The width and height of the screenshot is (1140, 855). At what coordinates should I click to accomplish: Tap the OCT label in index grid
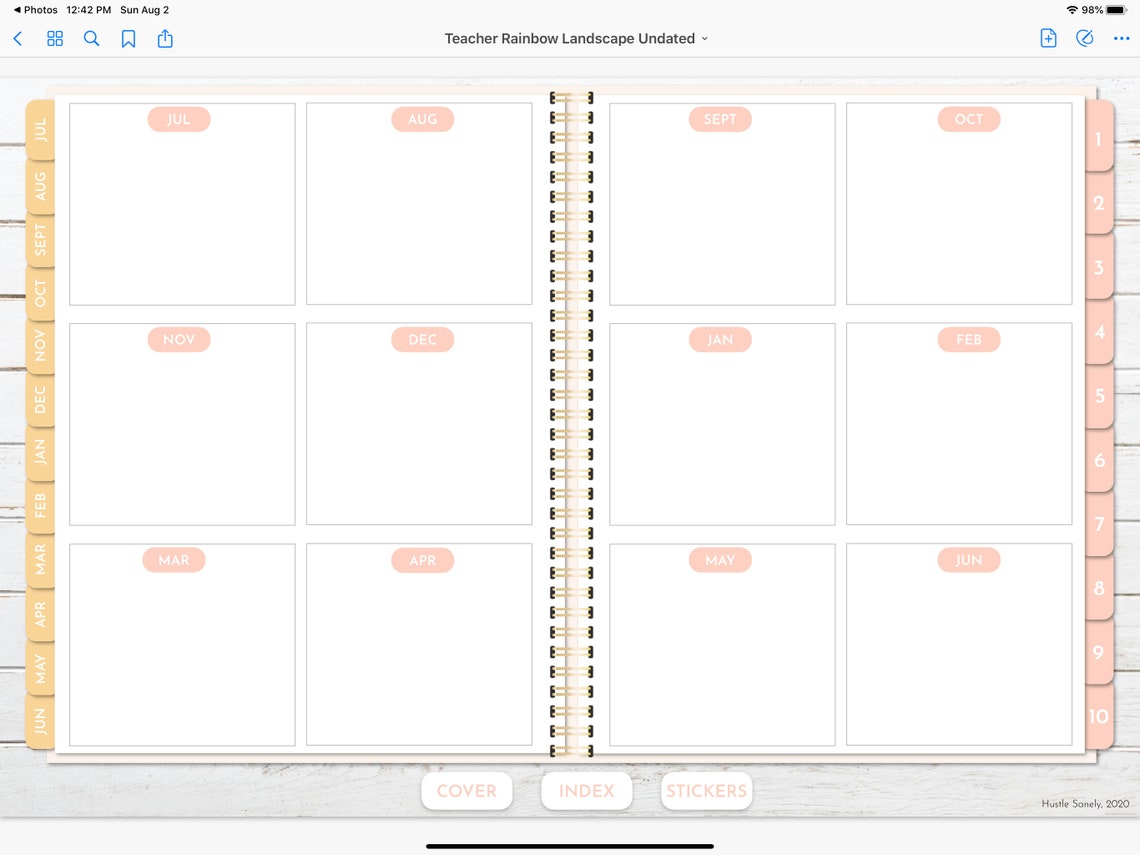[x=968, y=119]
